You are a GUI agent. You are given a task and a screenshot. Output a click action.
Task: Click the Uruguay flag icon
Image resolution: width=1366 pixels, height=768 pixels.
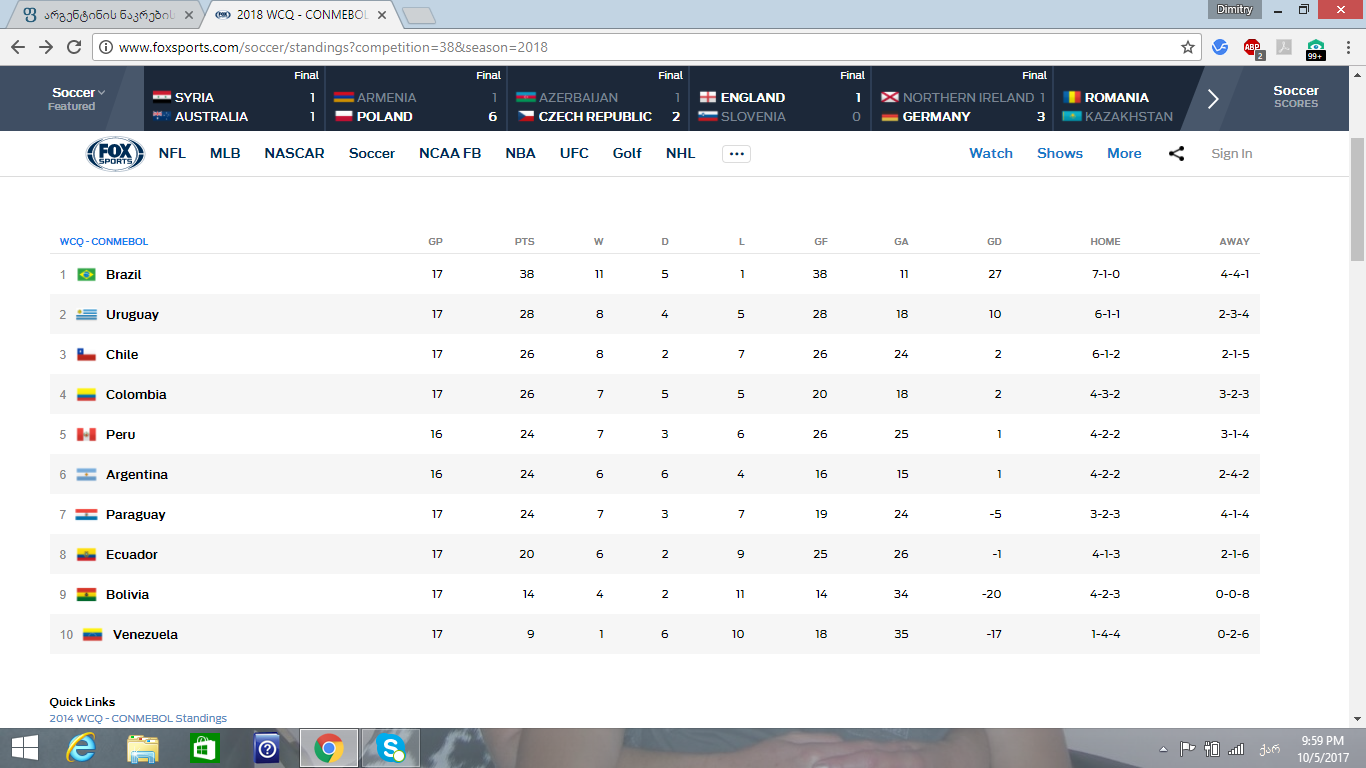click(87, 314)
